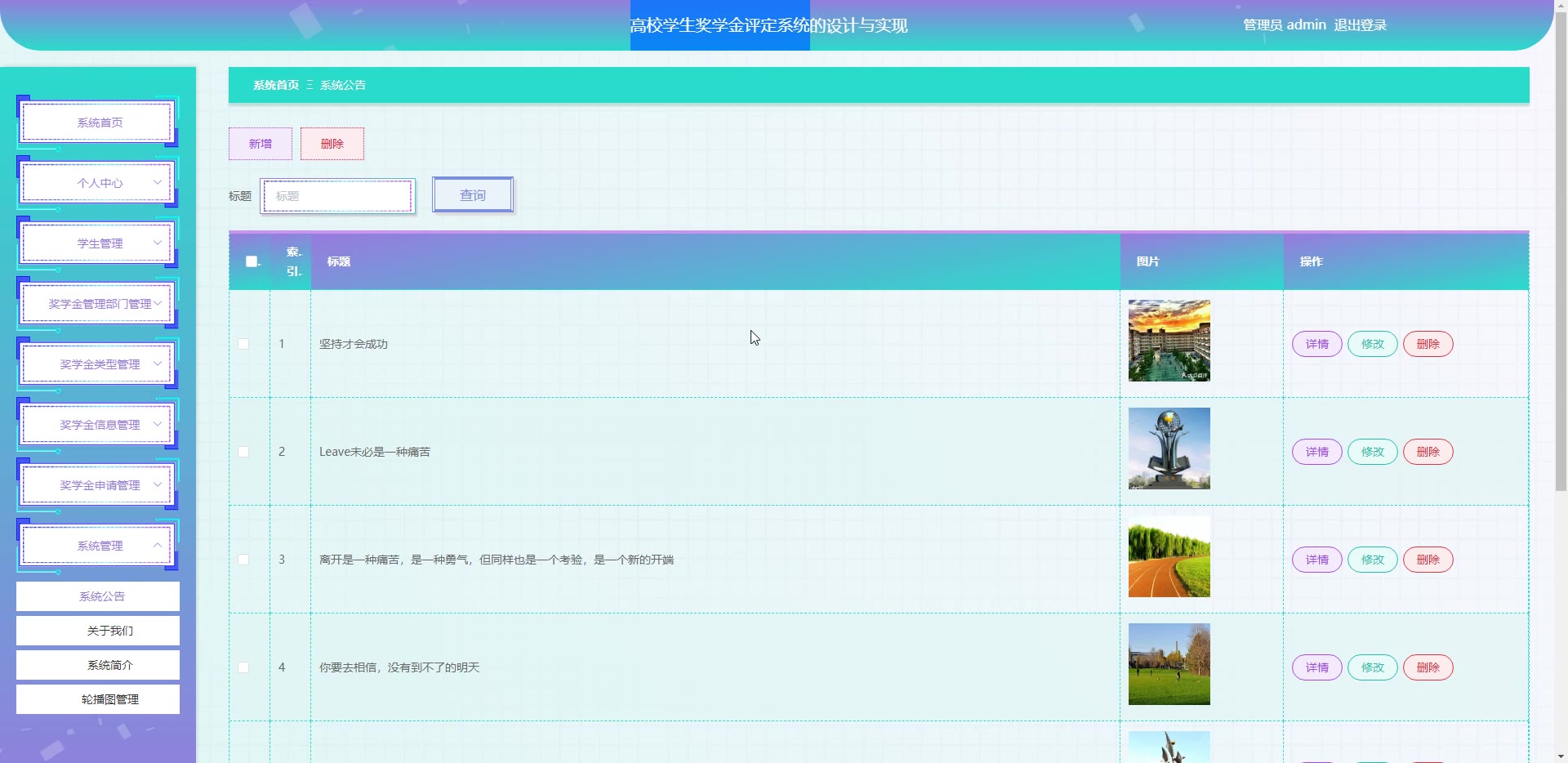Open the building thumbnail in row 1
This screenshot has width=1568, height=763.
[1169, 341]
